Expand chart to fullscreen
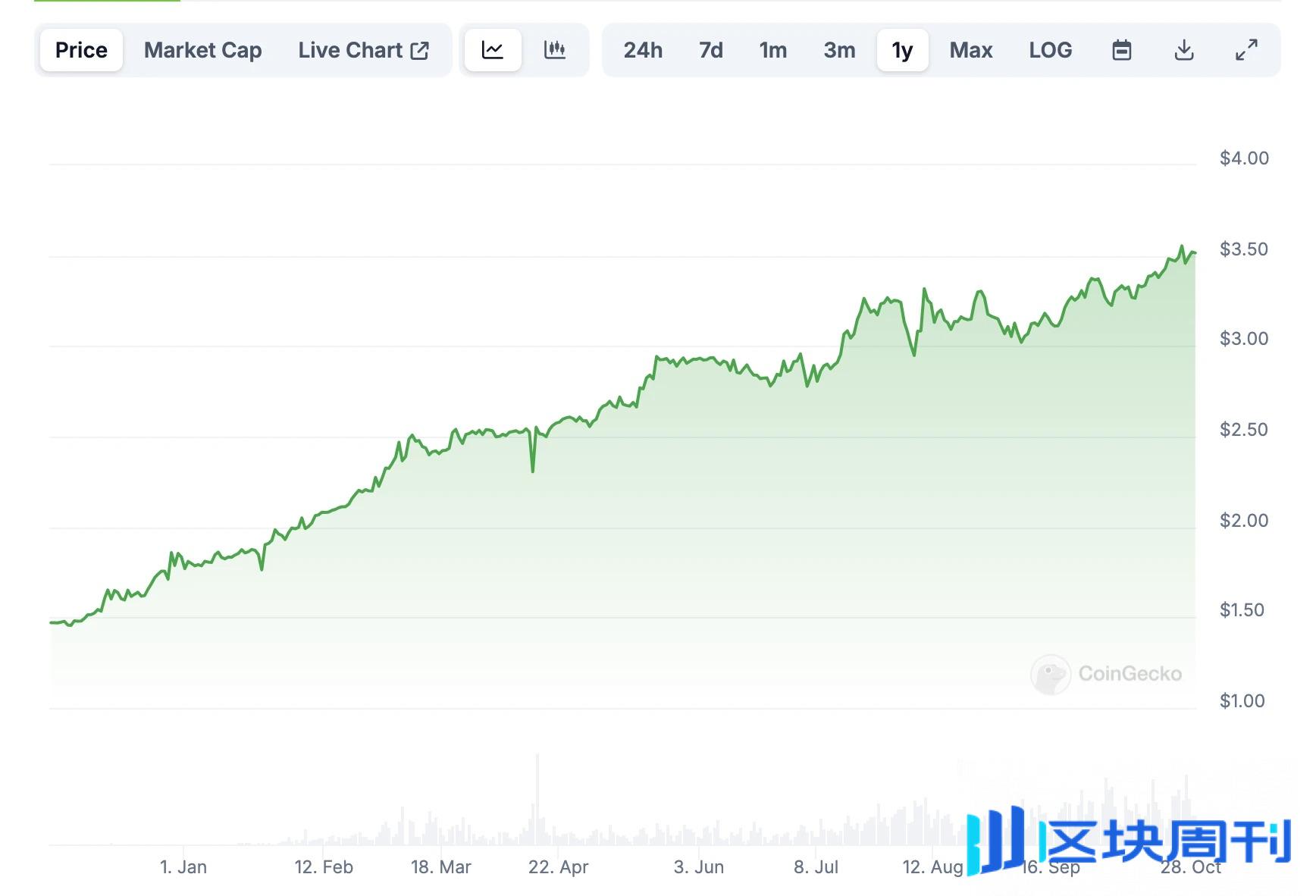1316x896 pixels. (x=1246, y=50)
